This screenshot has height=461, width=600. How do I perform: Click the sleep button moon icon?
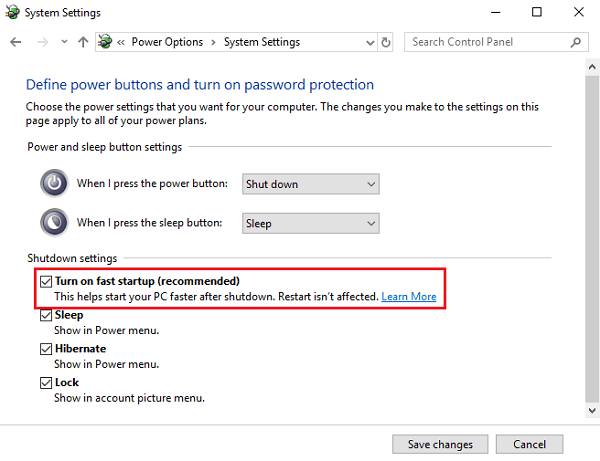[53, 223]
